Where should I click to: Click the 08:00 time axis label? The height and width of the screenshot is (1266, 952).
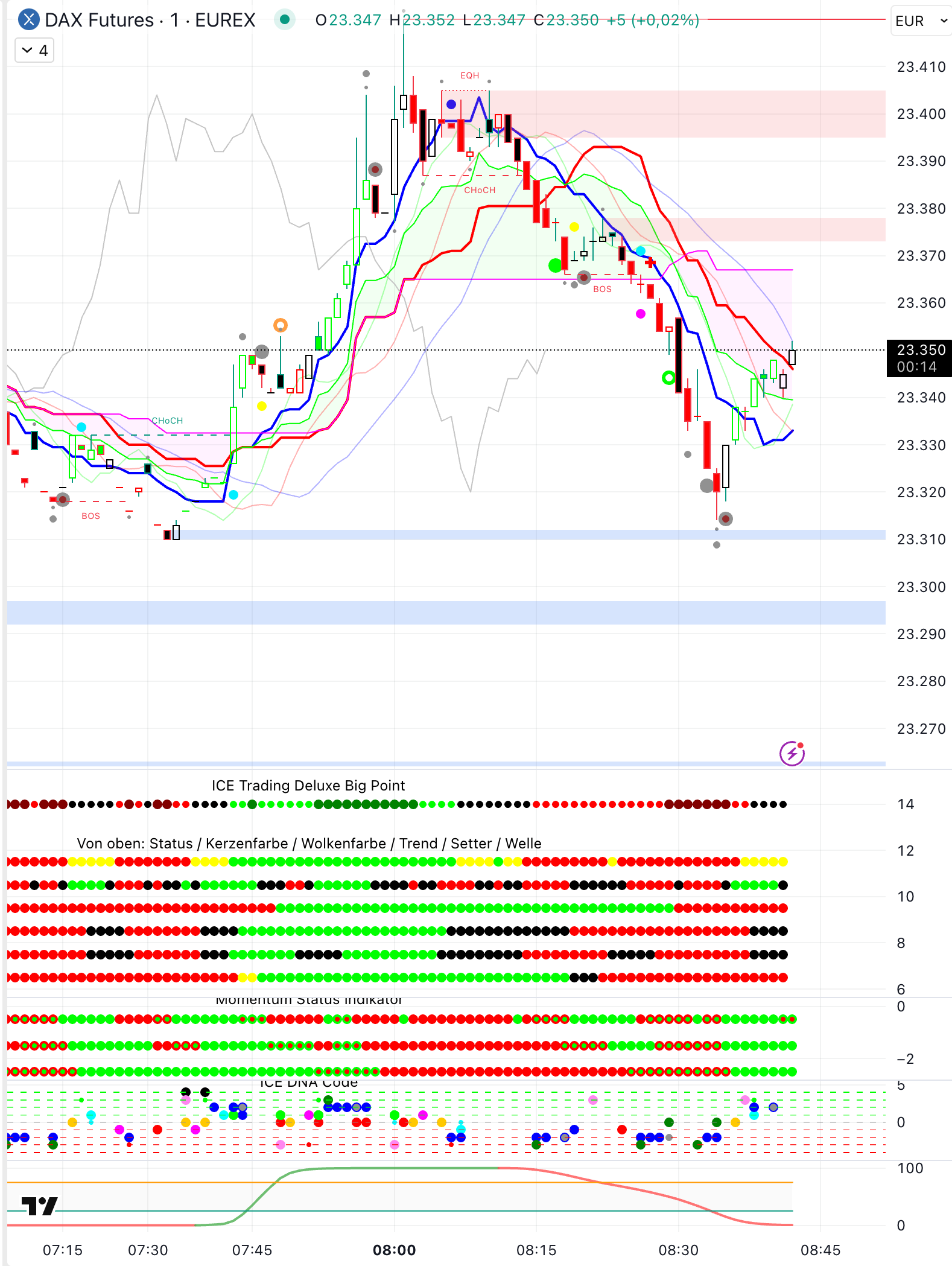(x=394, y=1250)
